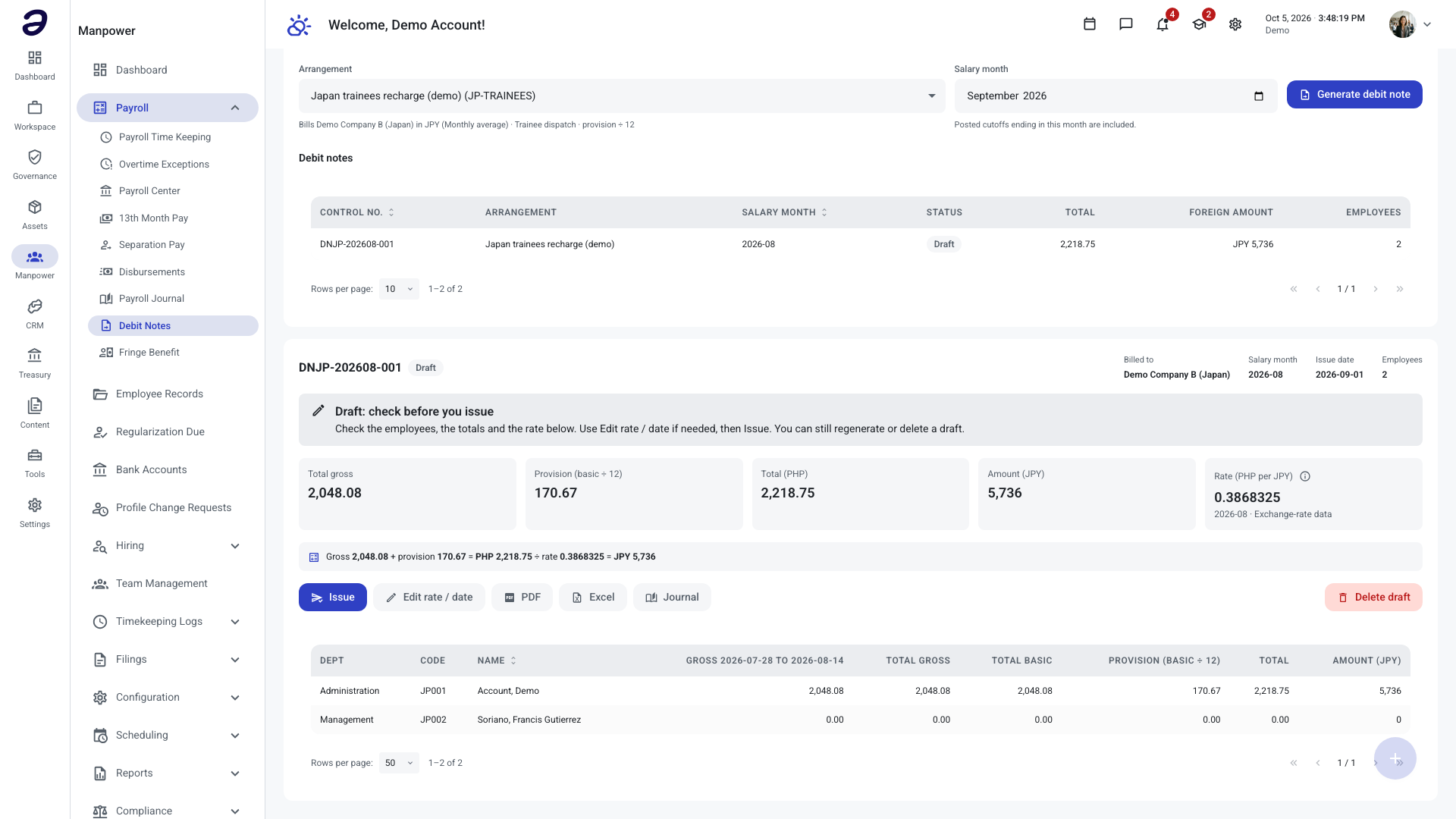Click Edit rate / date button
The height and width of the screenshot is (819, 1456).
click(429, 598)
